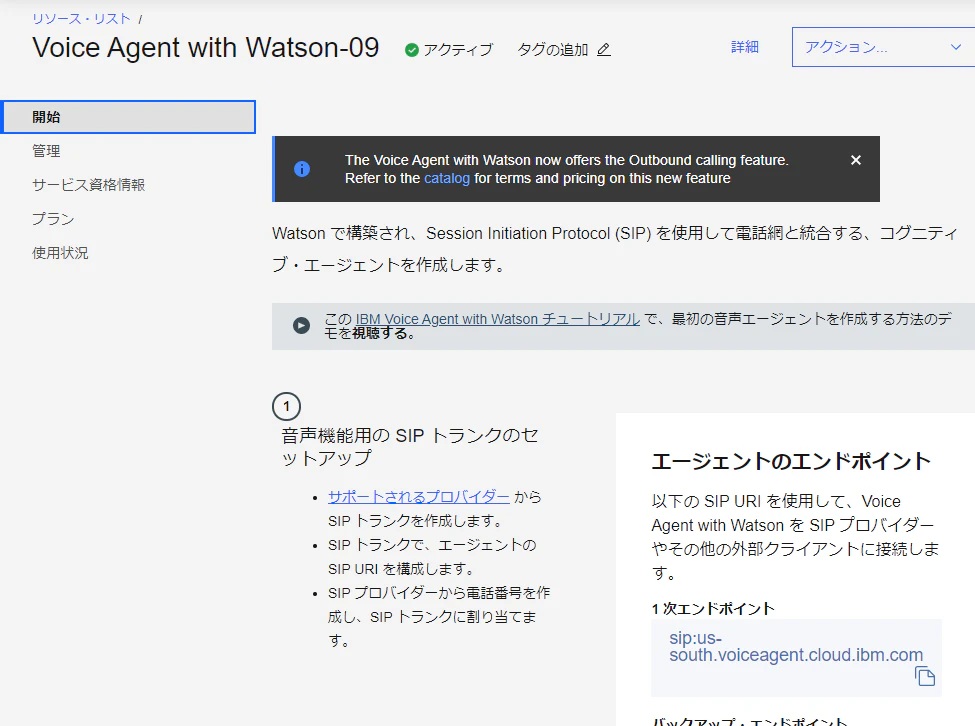Viewport: 975px width, 726px height.
Task: Click the play icon beside the tutorial text
Action: [x=302, y=326]
